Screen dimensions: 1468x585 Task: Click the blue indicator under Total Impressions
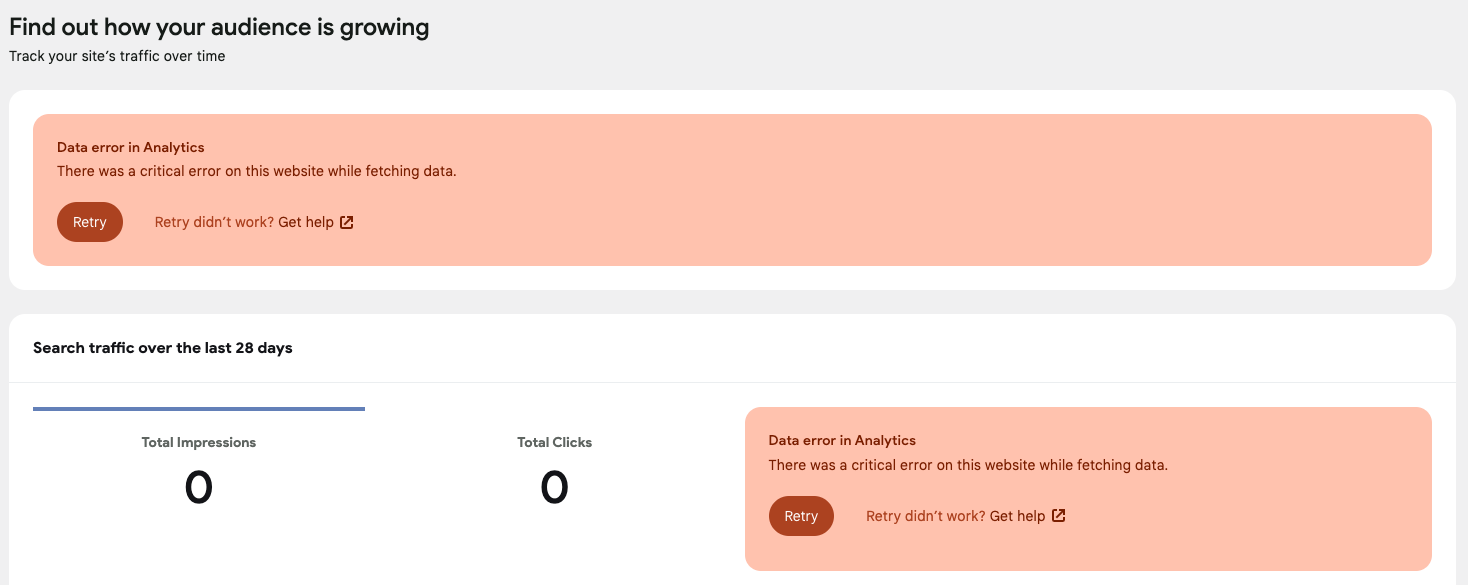[198, 409]
